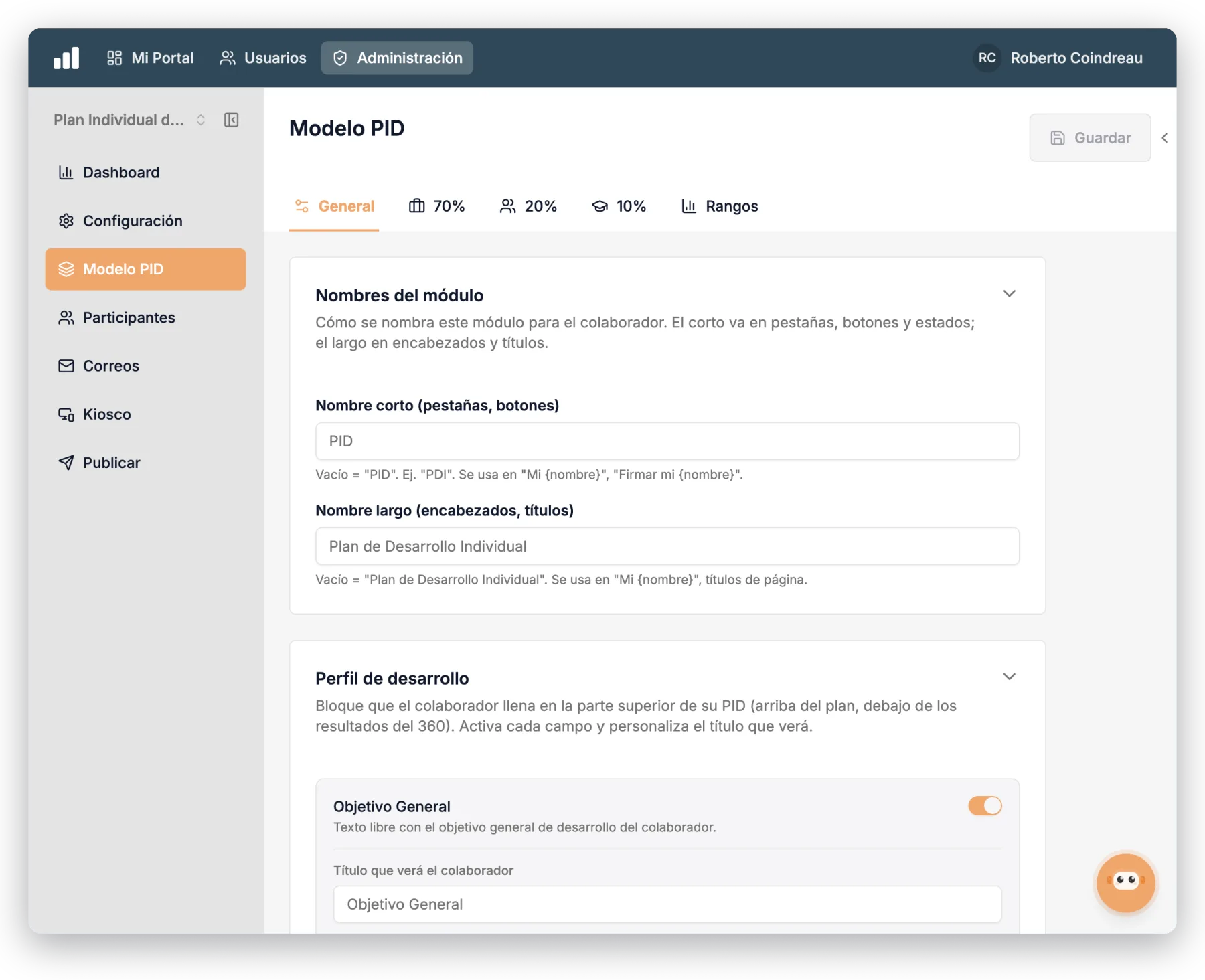Switch to the Rangos tab

pyautogui.click(x=720, y=206)
